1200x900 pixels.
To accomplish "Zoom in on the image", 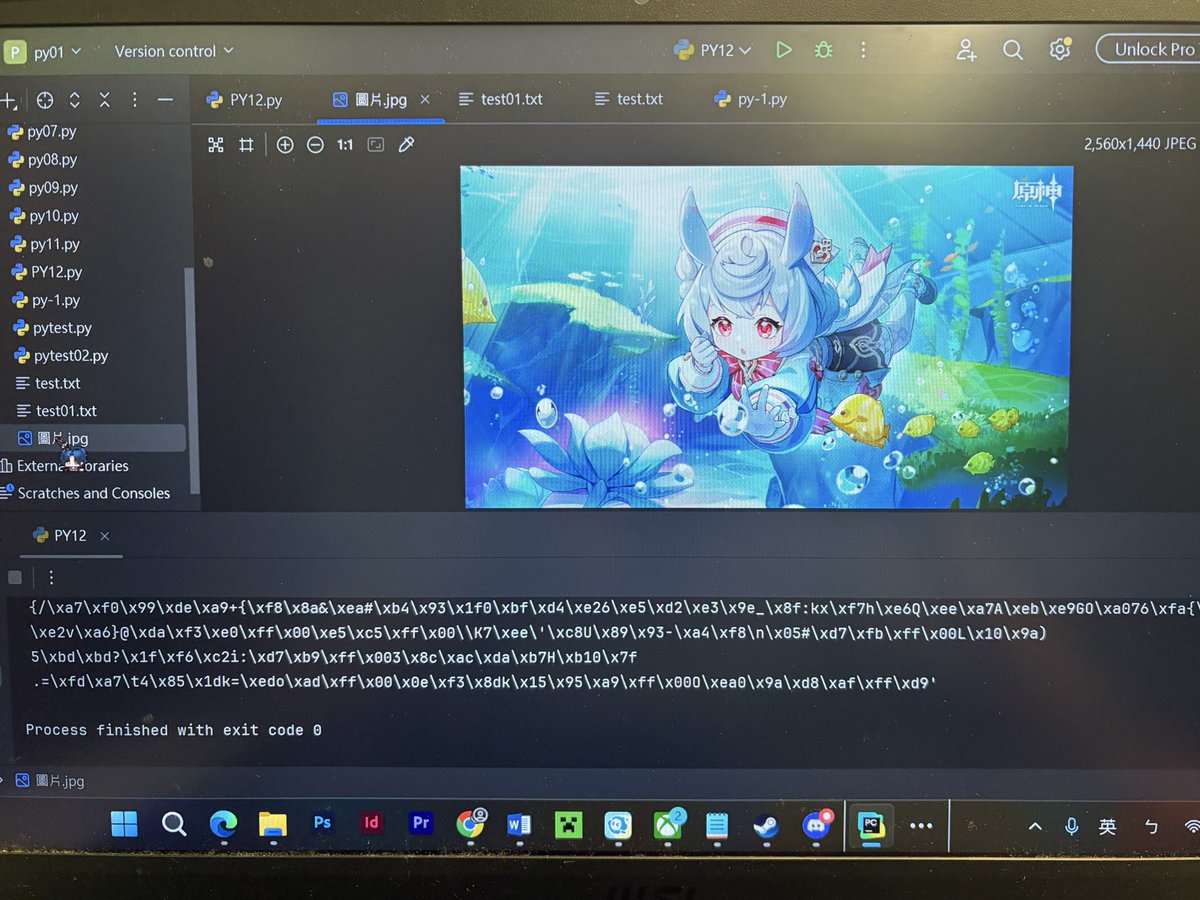I will tap(285, 145).
